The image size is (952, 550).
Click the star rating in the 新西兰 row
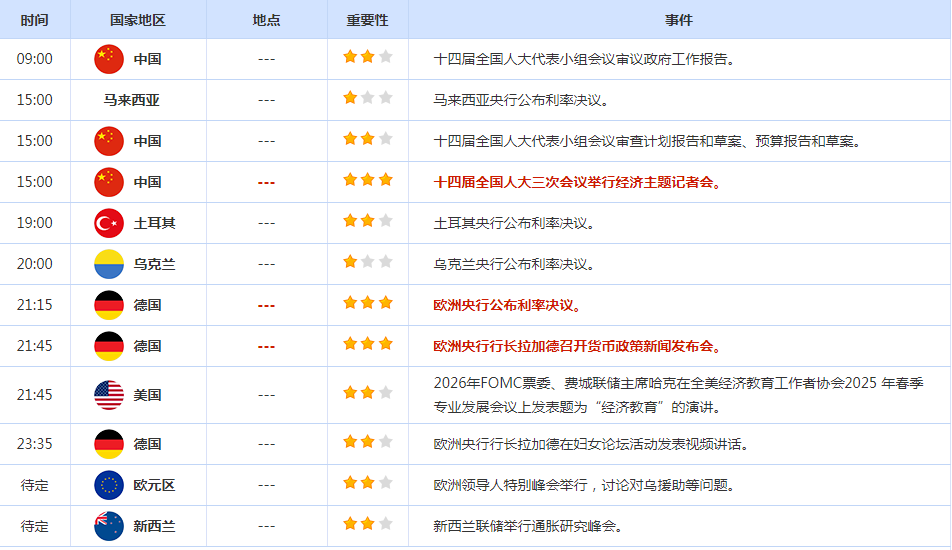[x=367, y=525]
